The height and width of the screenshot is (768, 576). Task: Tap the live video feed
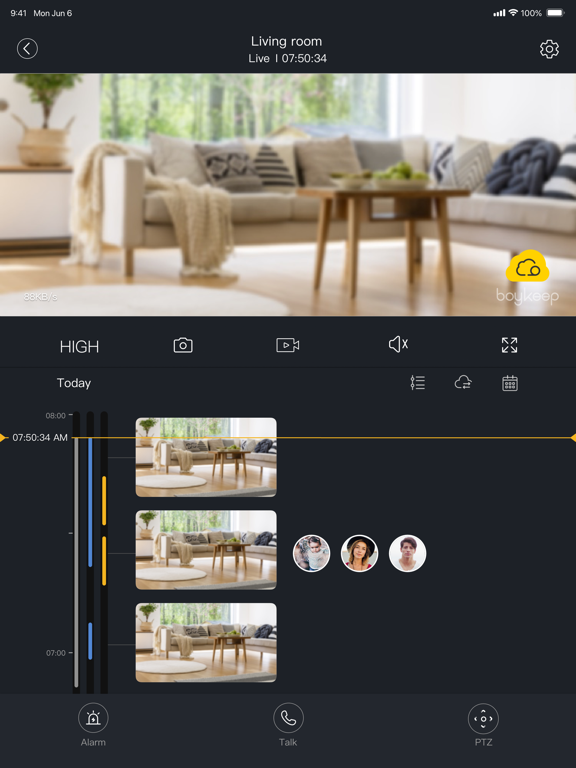point(288,194)
